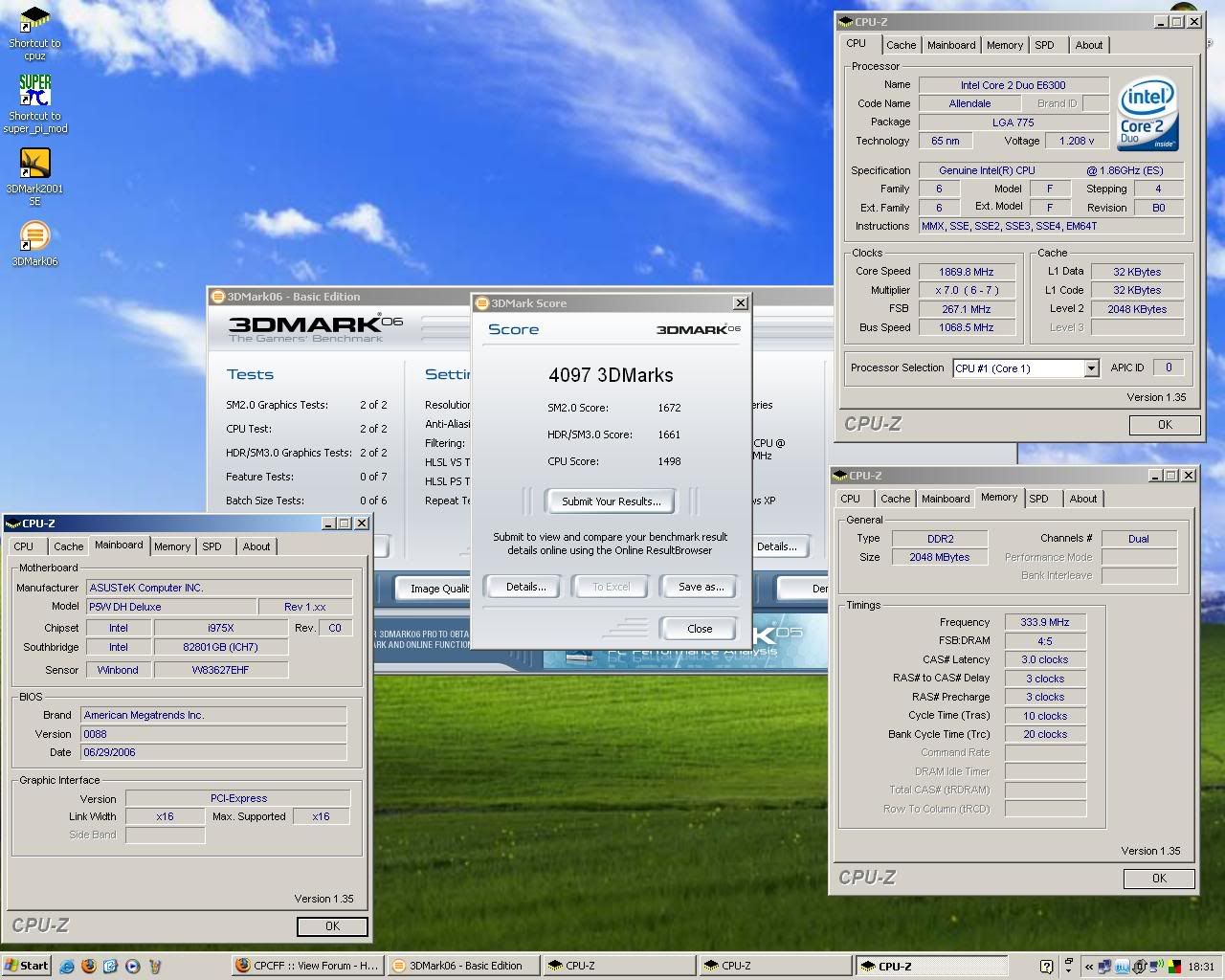Launch the 3DMark2001 SE desktop icon

(34, 176)
